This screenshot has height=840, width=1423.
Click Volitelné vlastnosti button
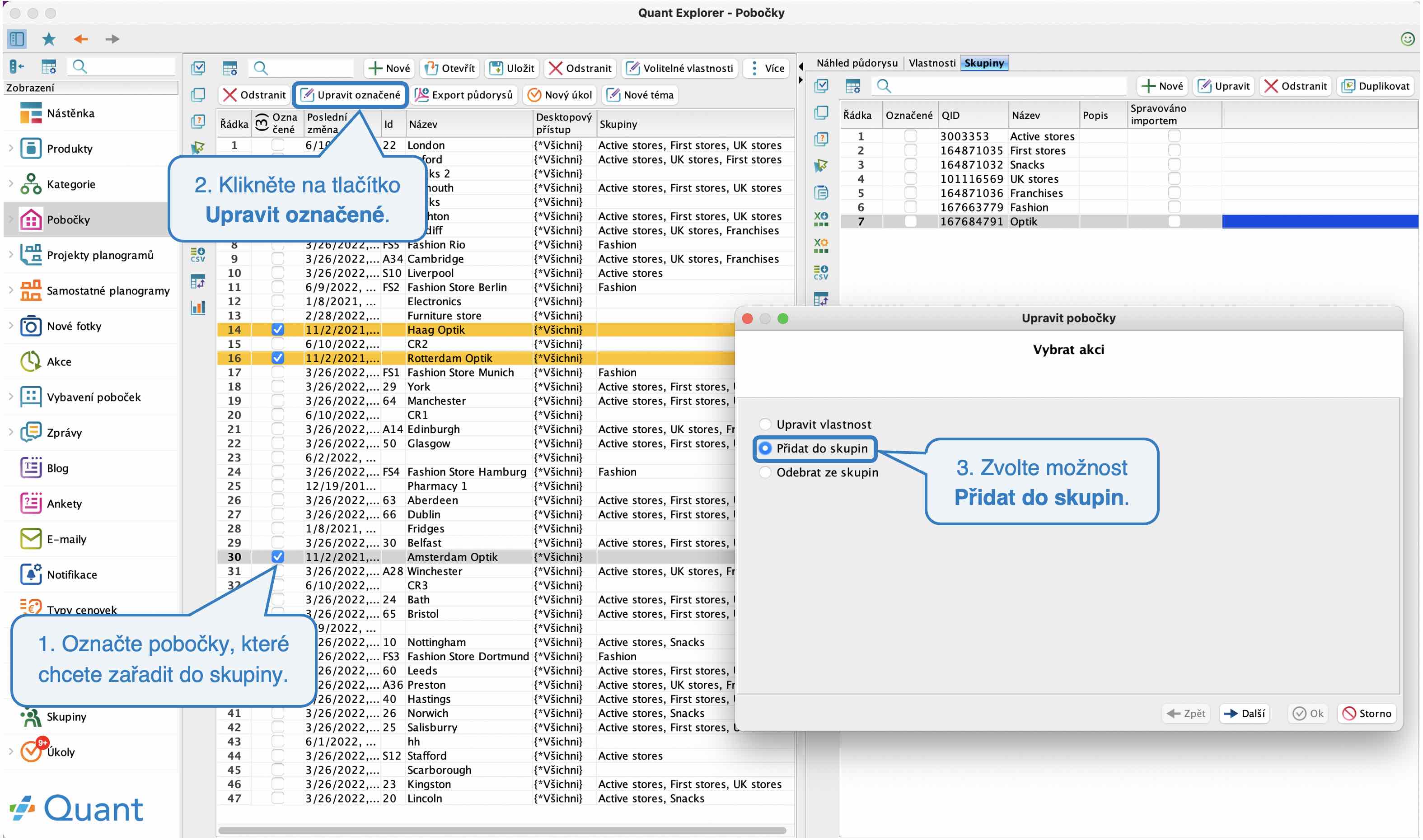point(680,69)
